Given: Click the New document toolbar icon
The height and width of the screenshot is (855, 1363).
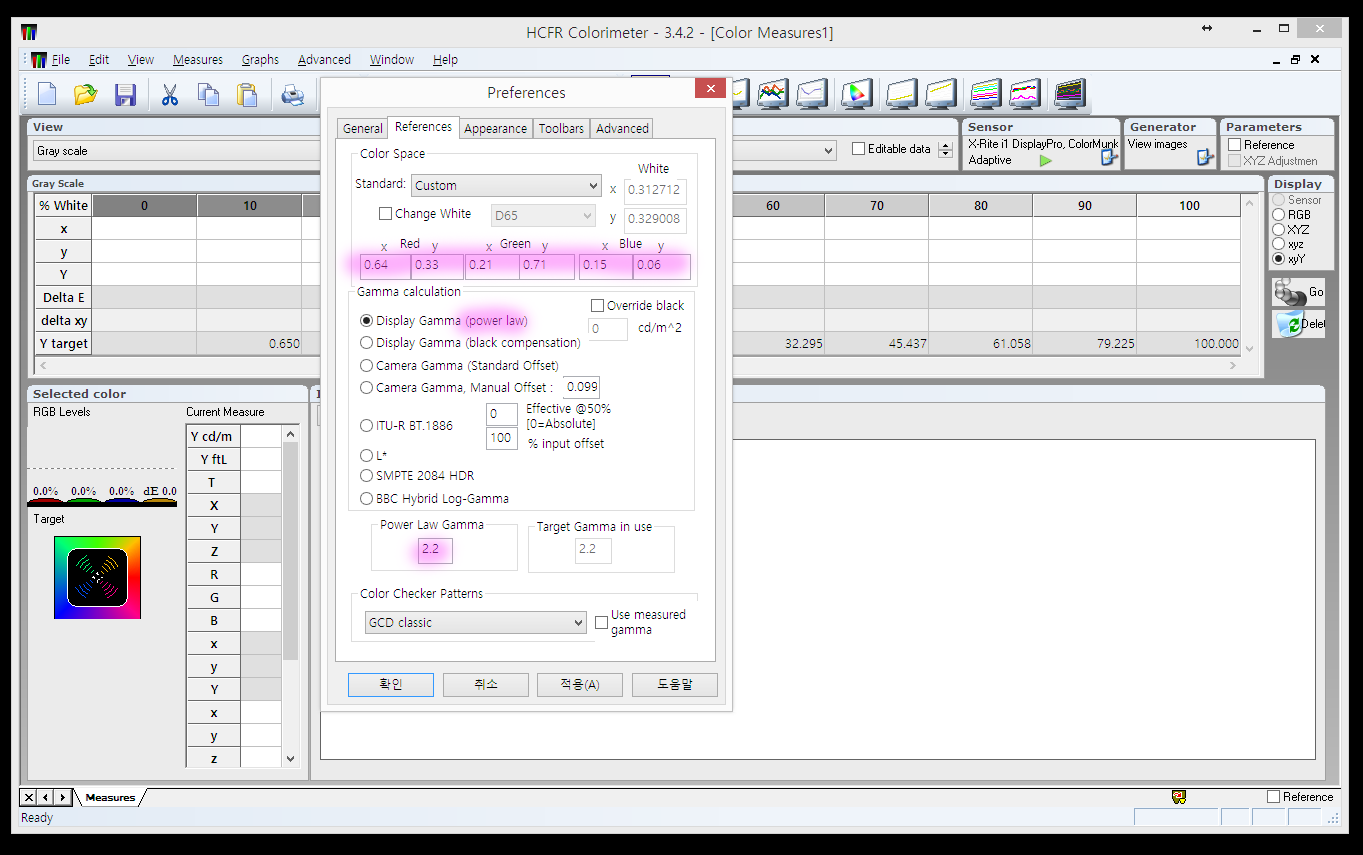Looking at the screenshot, I should pos(47,95).
